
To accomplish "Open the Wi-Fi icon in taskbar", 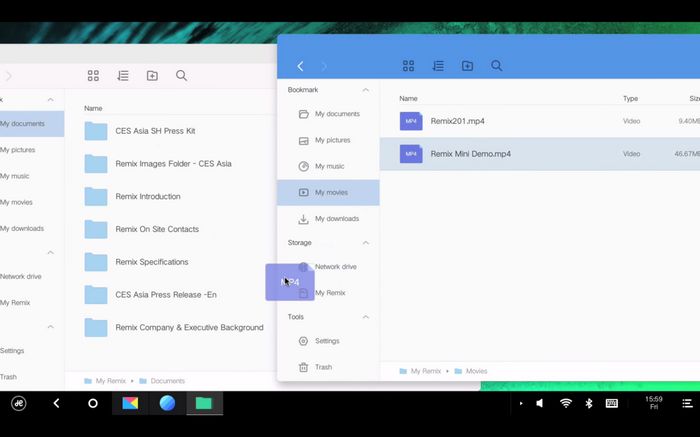I will coord(566,403).
